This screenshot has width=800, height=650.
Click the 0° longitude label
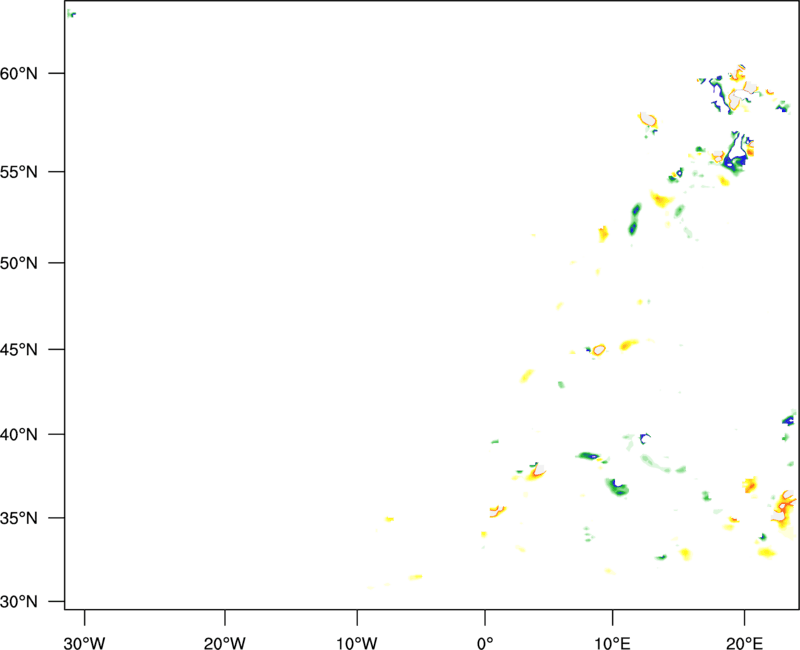pos(485,643)
